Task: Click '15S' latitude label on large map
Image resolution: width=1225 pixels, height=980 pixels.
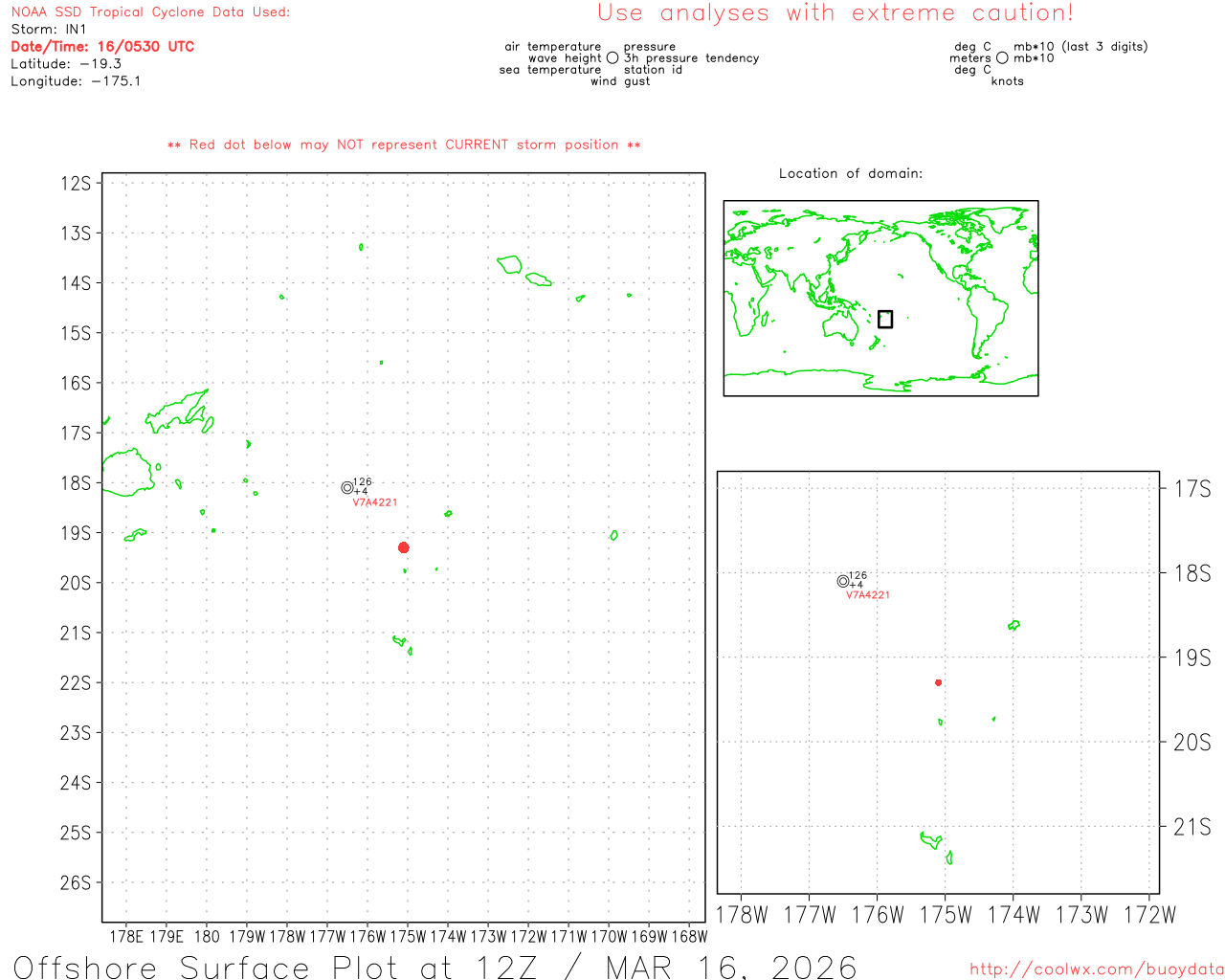Action: click(x=76, y=333)
